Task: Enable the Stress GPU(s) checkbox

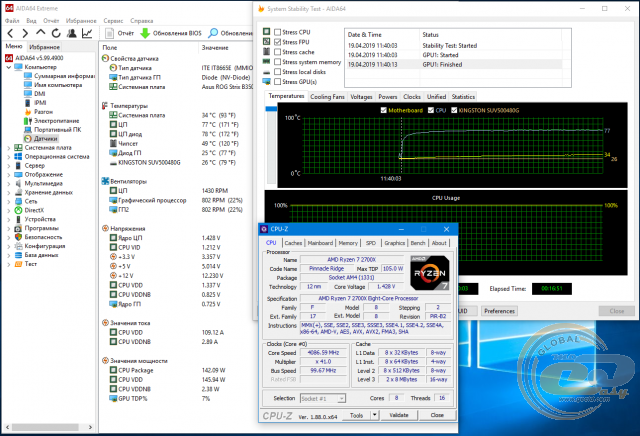Action: point(278,82)
